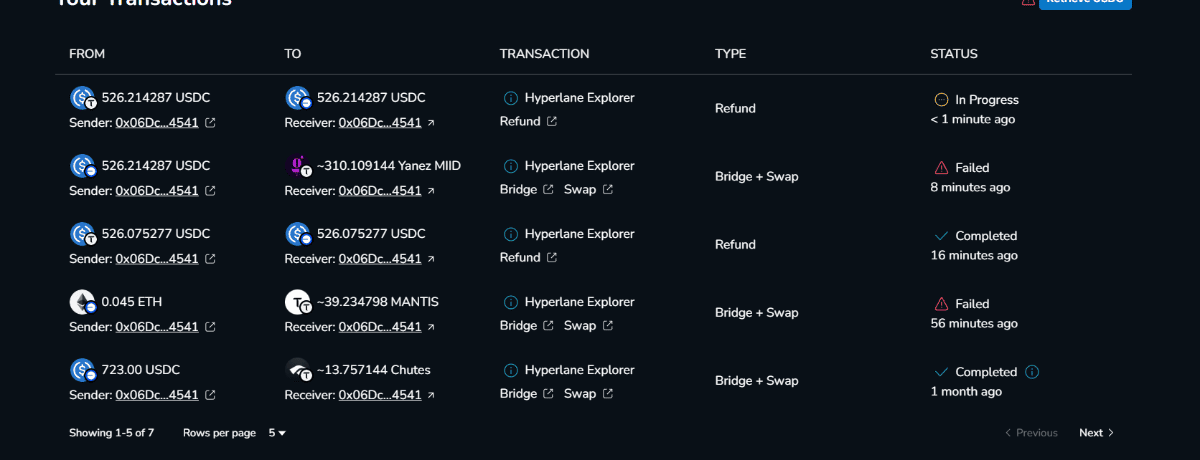Open Hyperlane Explorer link in MANTIS row
Screen dimensions: 1200x460
click(579, 302)
